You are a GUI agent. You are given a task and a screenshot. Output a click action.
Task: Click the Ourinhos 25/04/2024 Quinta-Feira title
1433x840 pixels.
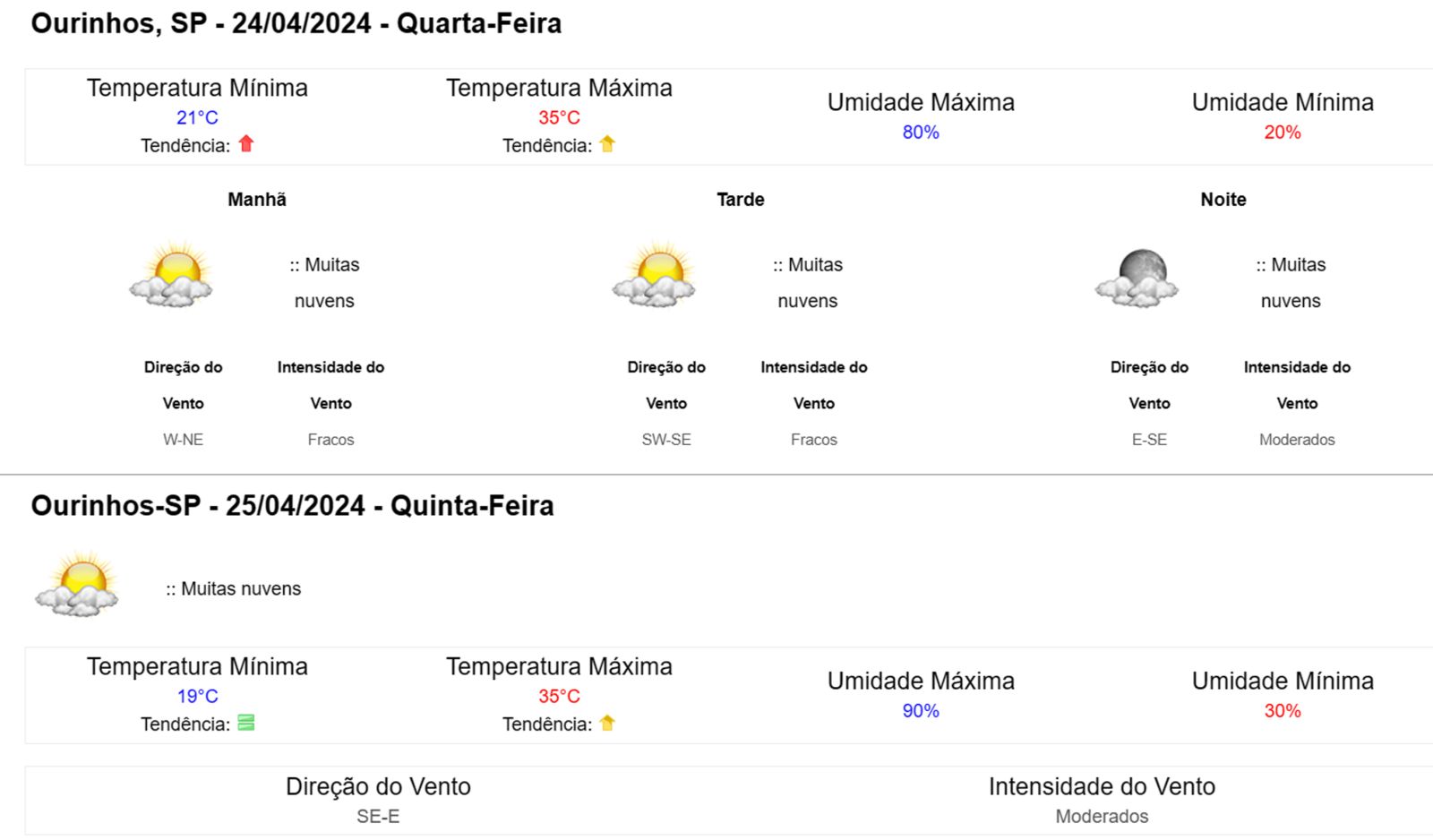pyautogui.click(x=292, y=506)
